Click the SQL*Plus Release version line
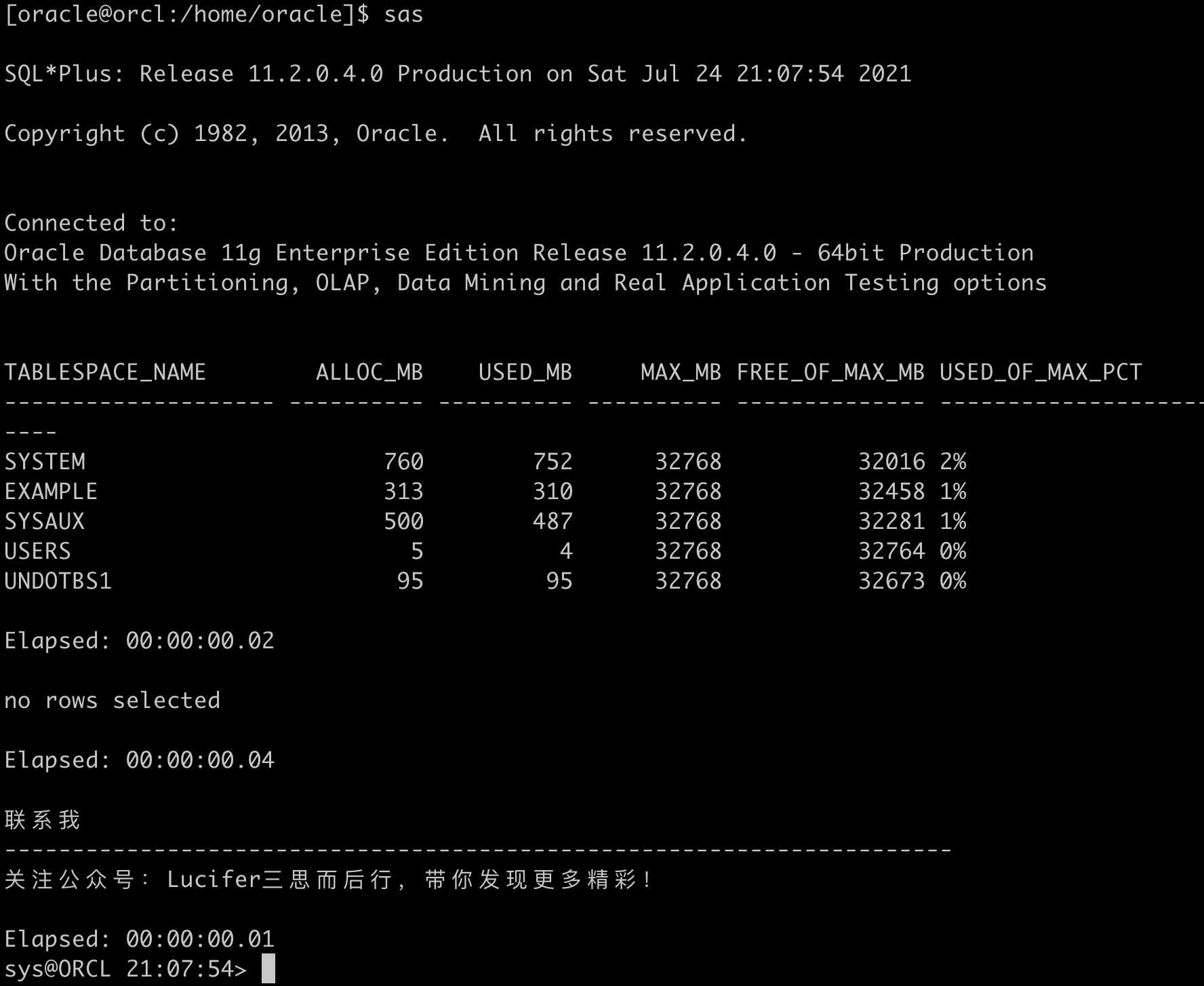 tap(458, 74)
